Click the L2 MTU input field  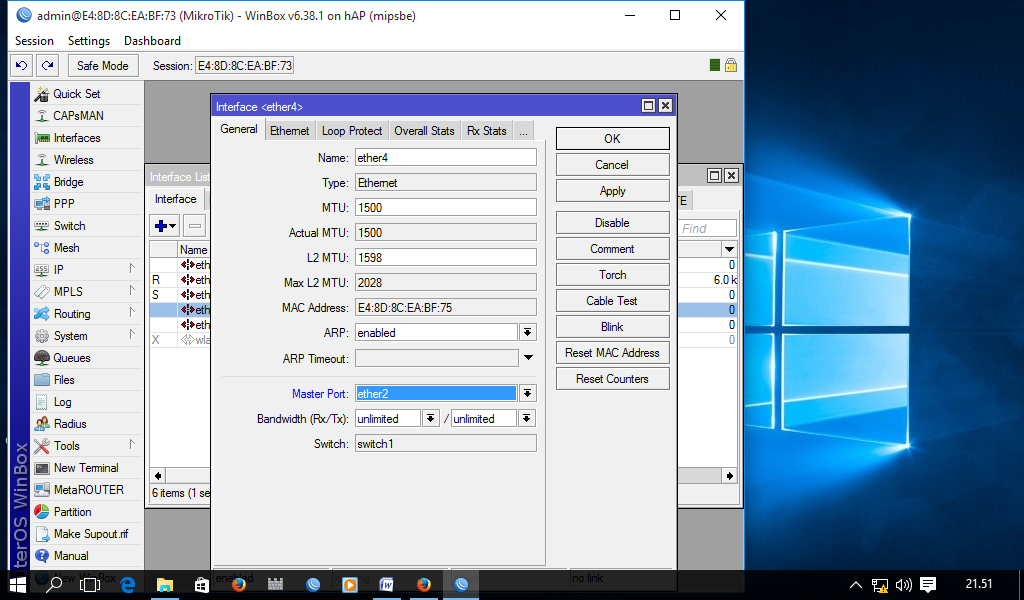[446, 257]
